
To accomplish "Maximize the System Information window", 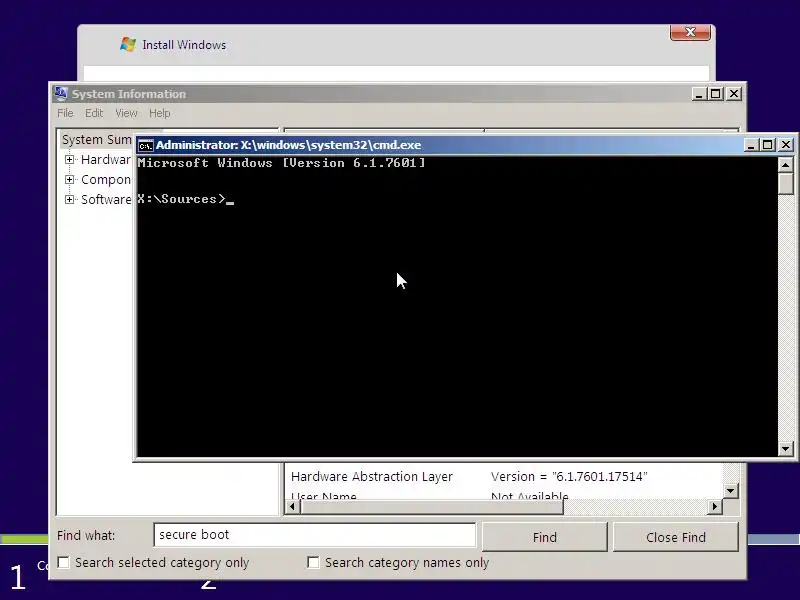I will pyautogui.click(x=716, y=94).
